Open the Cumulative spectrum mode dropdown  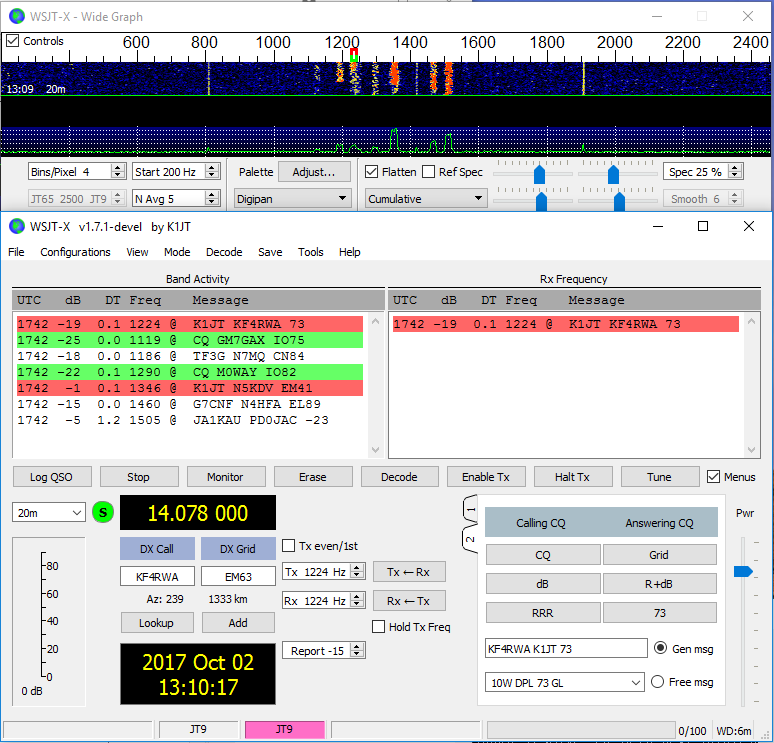tap(425, 199)
